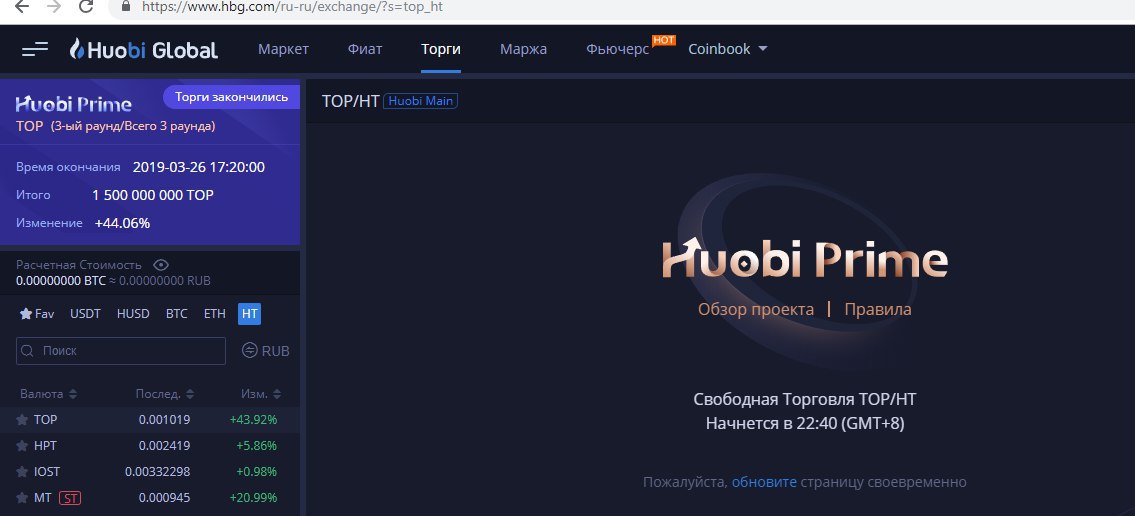Screen dimensions: 1135x516
Task: Favorite the HPT pair star
Action: pos(22,446)
